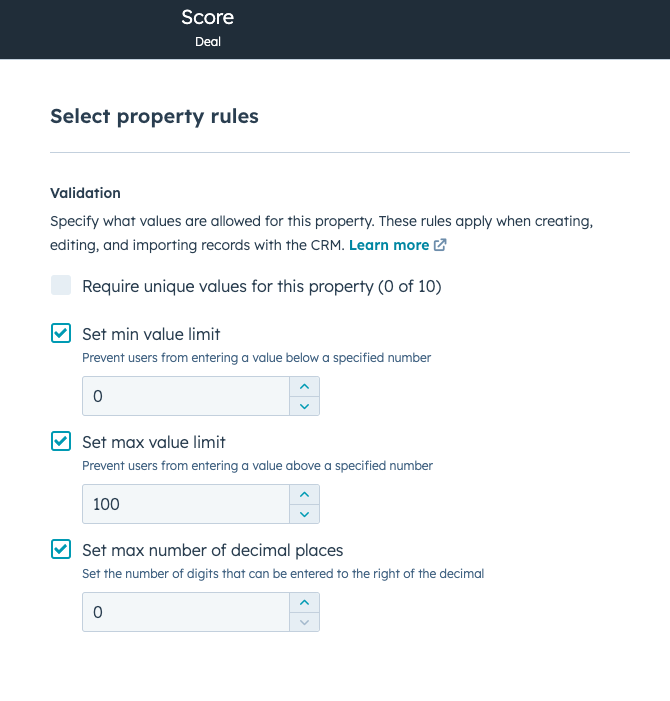This screenshot has width=670, height=701.
Task: Click the Set min value limit label
Action: 151,334
